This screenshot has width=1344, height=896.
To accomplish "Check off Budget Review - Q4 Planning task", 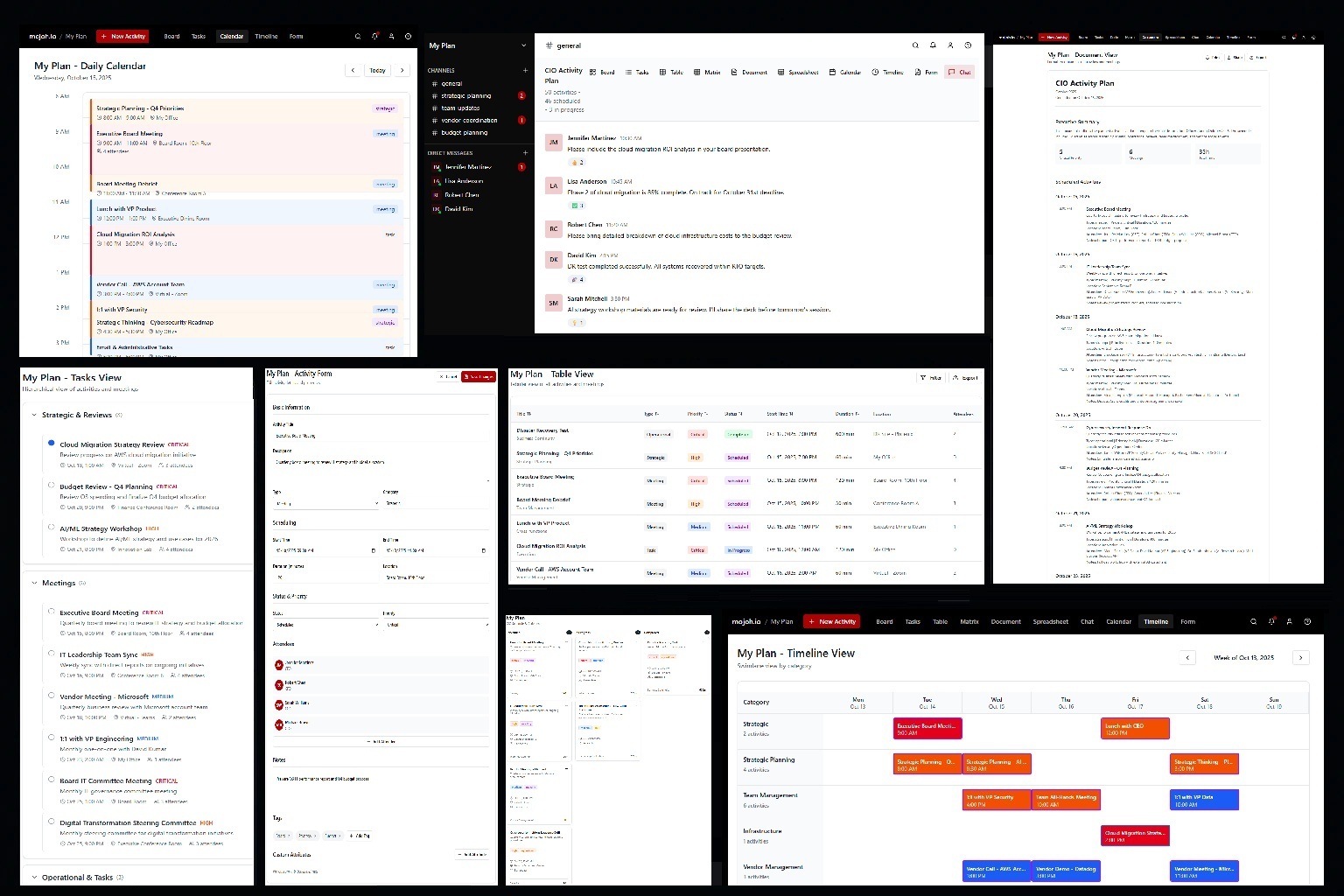I will [x=51, y=485].
